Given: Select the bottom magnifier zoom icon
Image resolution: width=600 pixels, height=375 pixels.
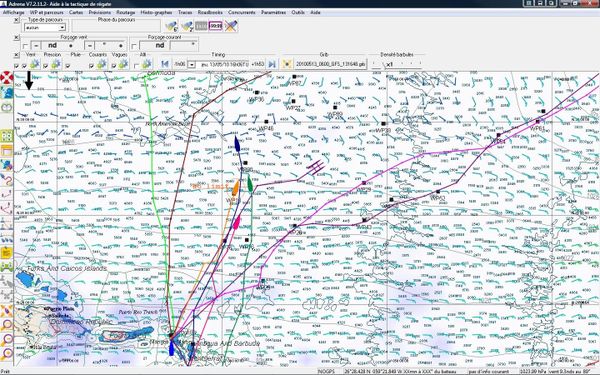Looking at the screenshot, I should pyautogui.click(x=7, y=354).
